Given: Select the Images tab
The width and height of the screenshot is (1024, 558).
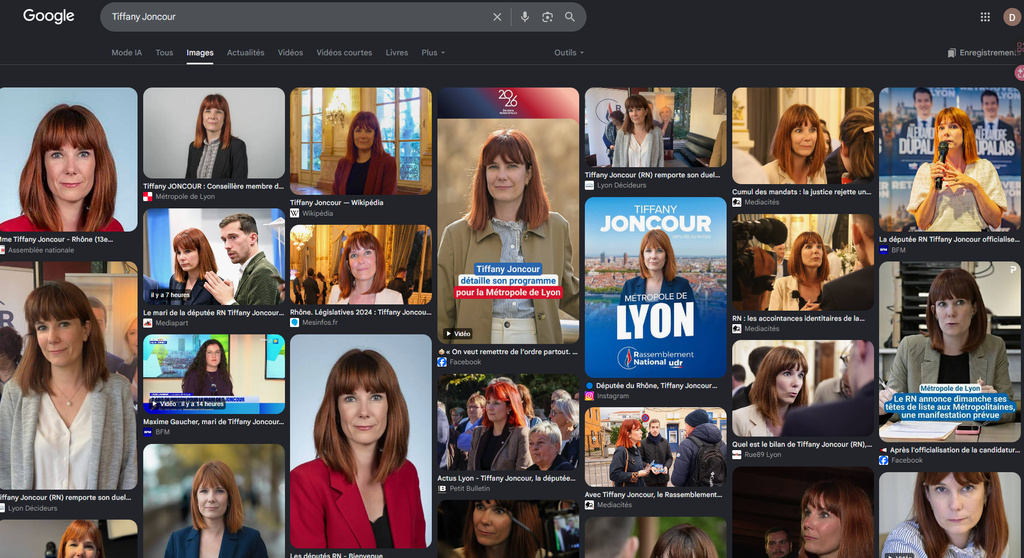Looking at the screenshot, I should point(200,53).
